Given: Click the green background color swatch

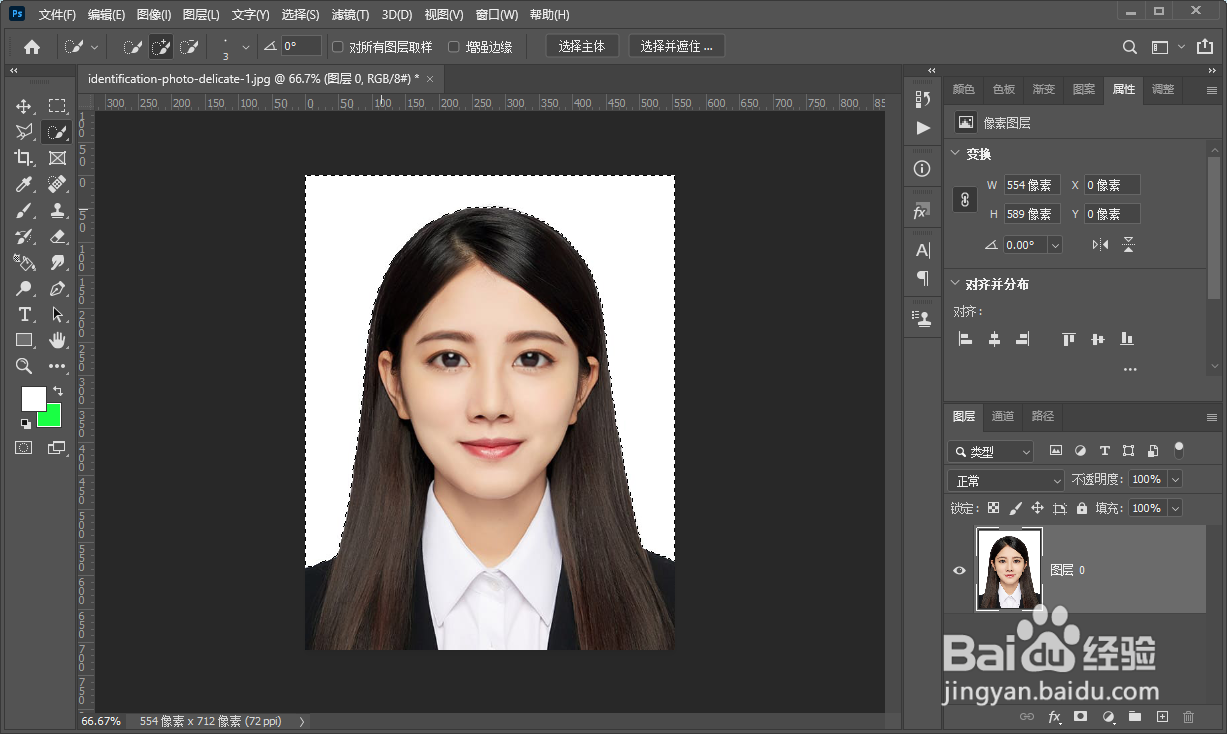Looking at the screenshot, I should click(51, 416).
